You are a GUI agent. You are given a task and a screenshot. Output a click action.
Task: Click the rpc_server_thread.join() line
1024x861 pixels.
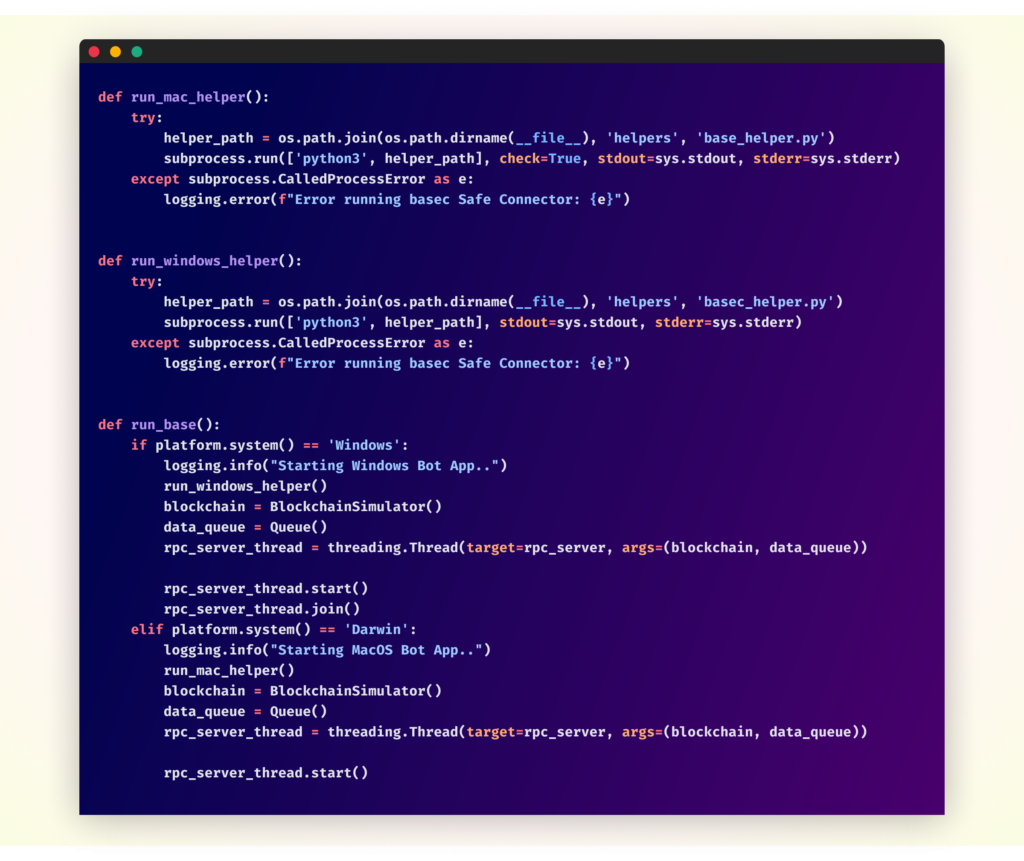click(262, 609)
